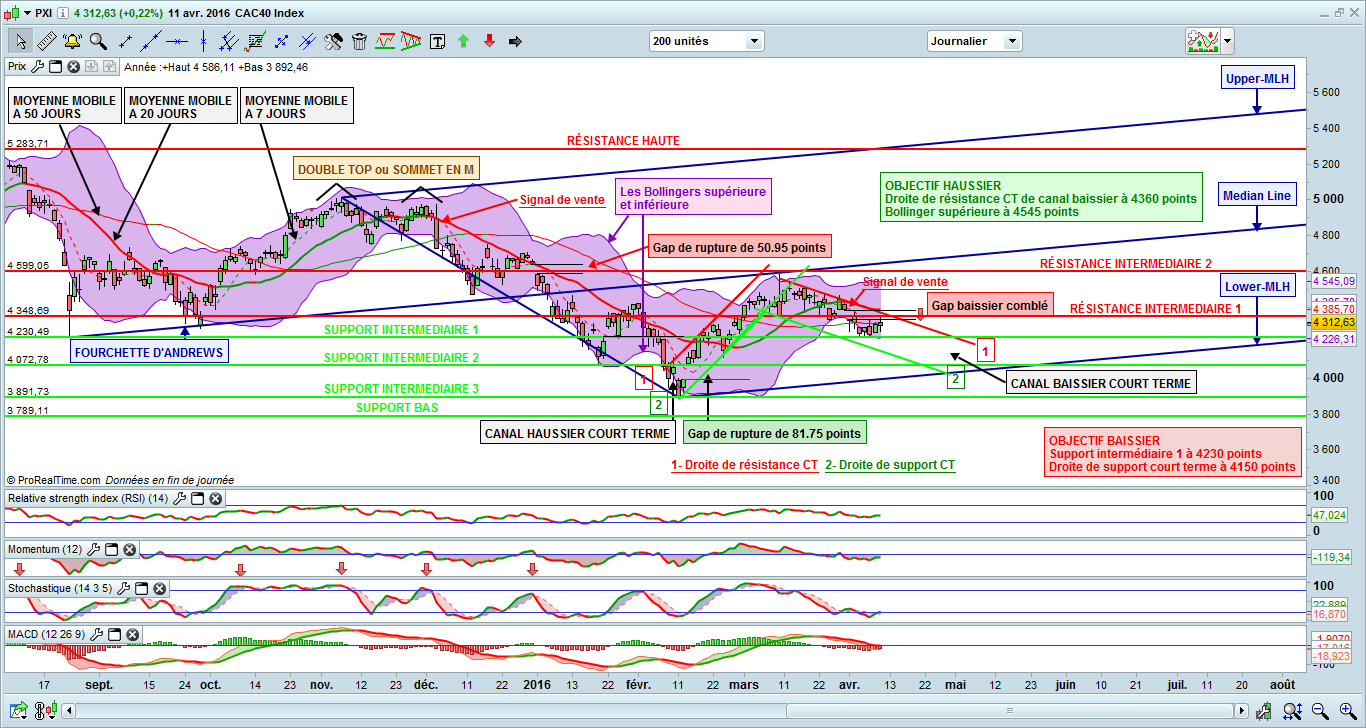1366x728 pixels.
Task: Click the FOURCHETTE D'ANDREWS annotation box
Action: [149, 351]
